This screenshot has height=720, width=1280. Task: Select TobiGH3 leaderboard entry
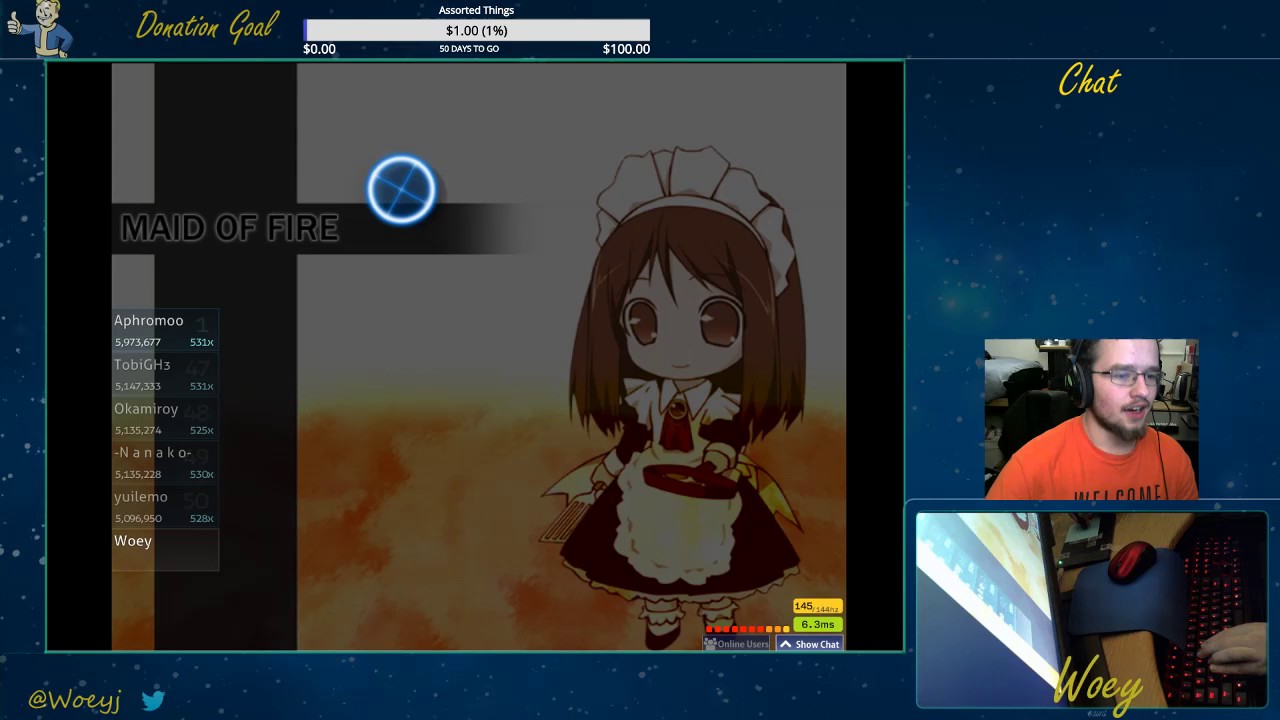click(x=165, y=373)
